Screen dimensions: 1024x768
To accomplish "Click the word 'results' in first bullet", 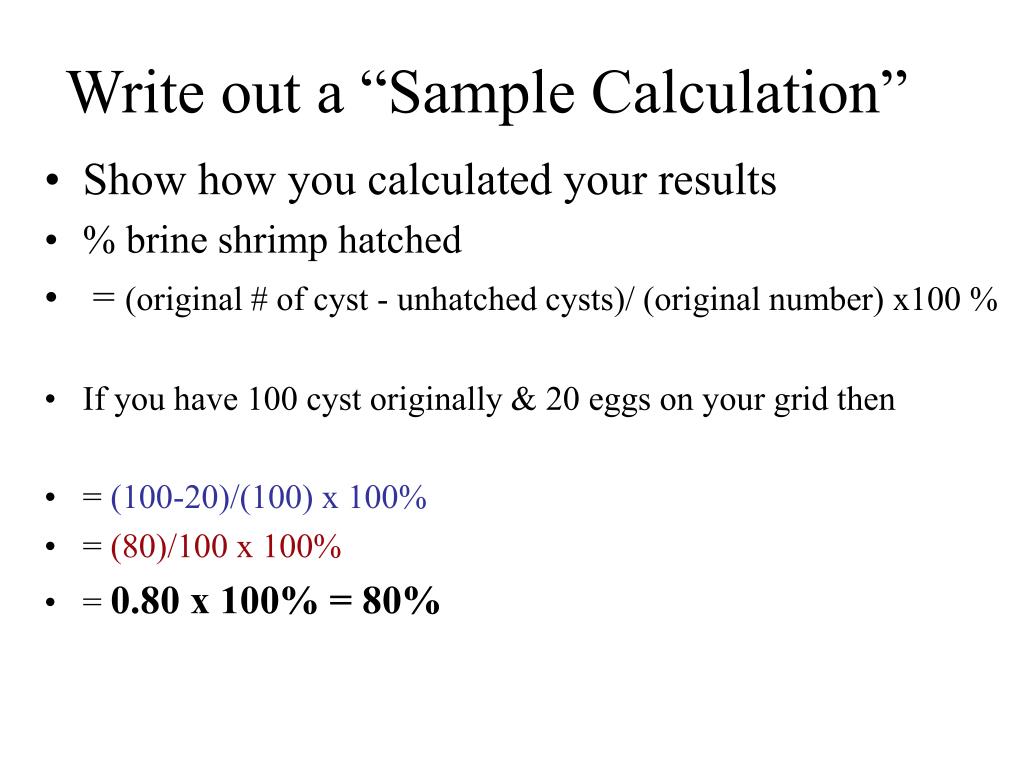I will [717, 181].
